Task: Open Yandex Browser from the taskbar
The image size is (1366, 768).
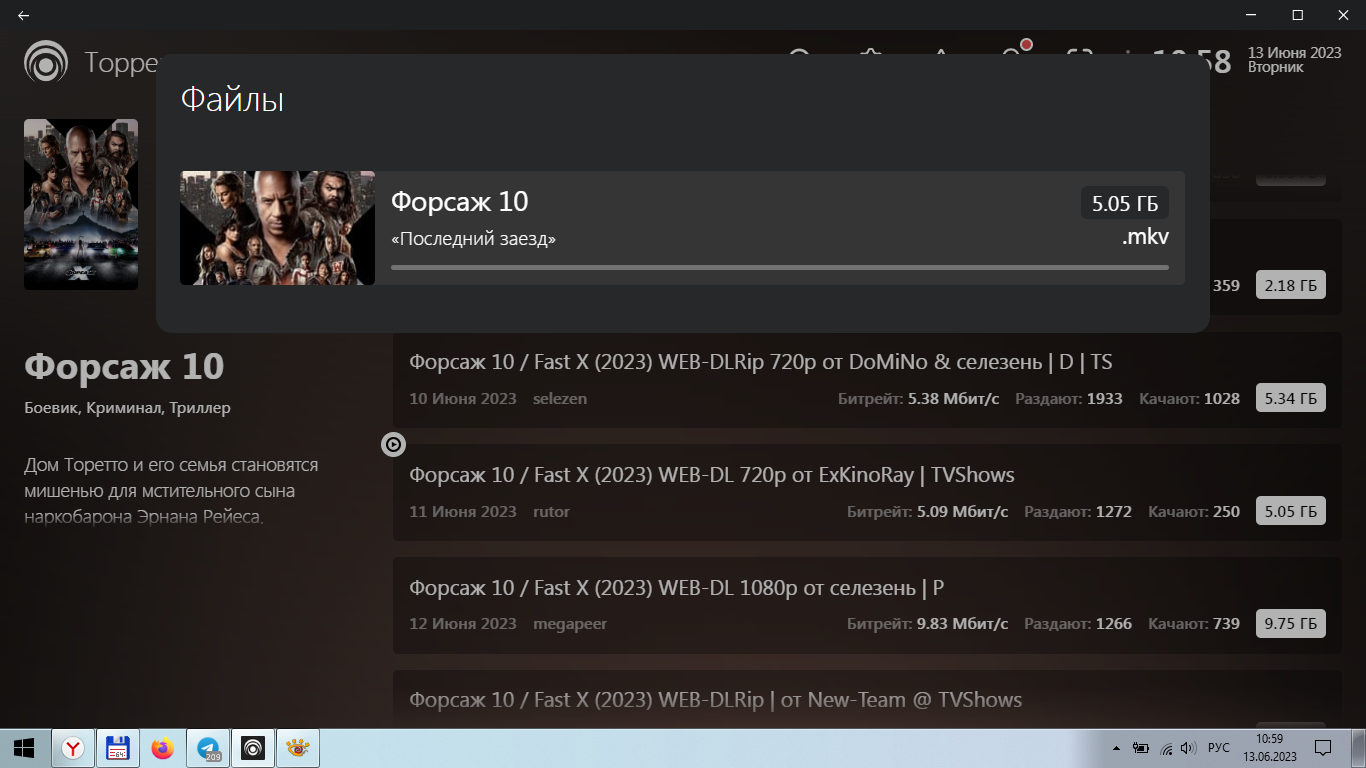Action: point(73,748)
